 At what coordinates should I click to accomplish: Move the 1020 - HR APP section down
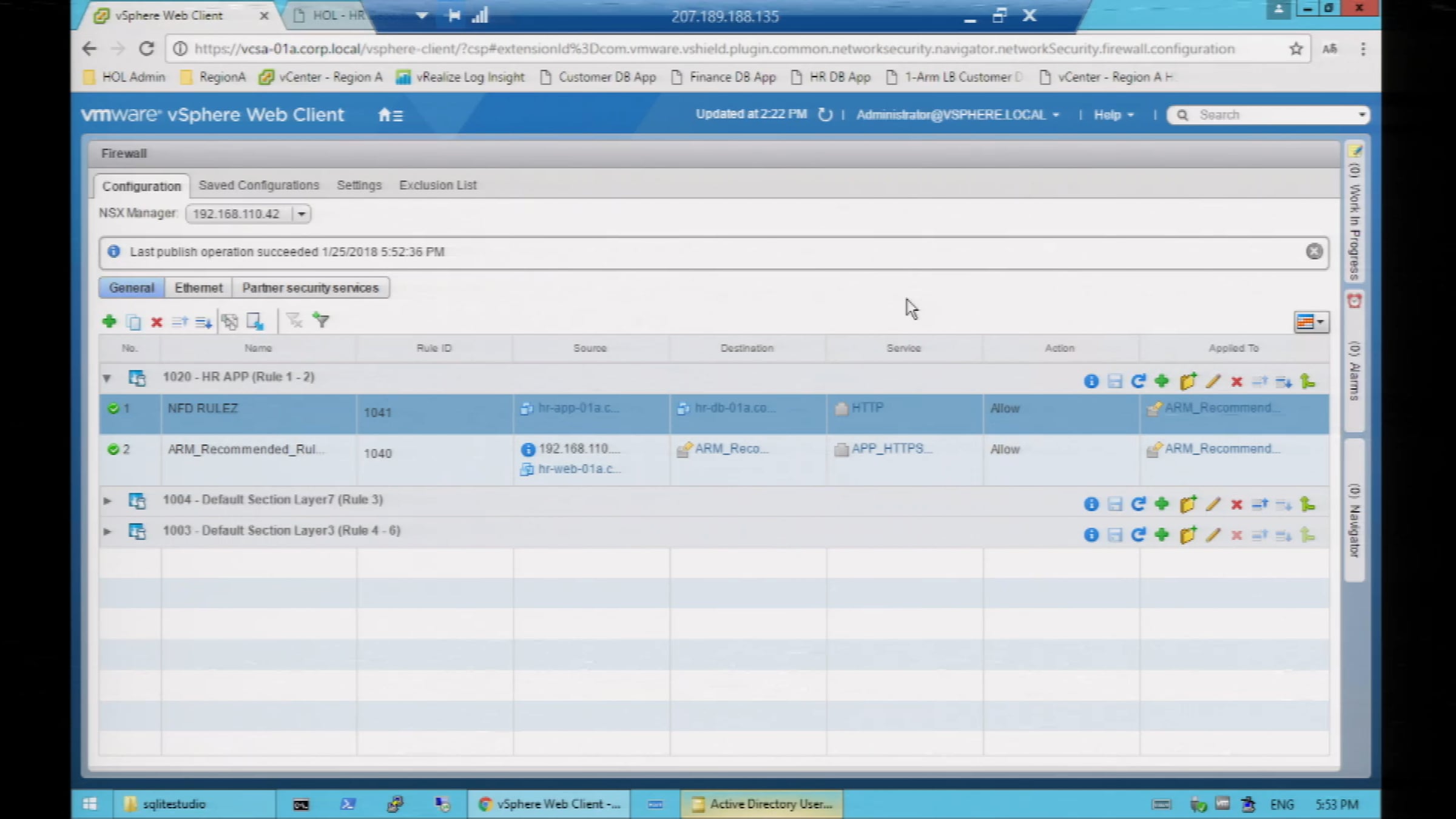(x=1284, y=382)
